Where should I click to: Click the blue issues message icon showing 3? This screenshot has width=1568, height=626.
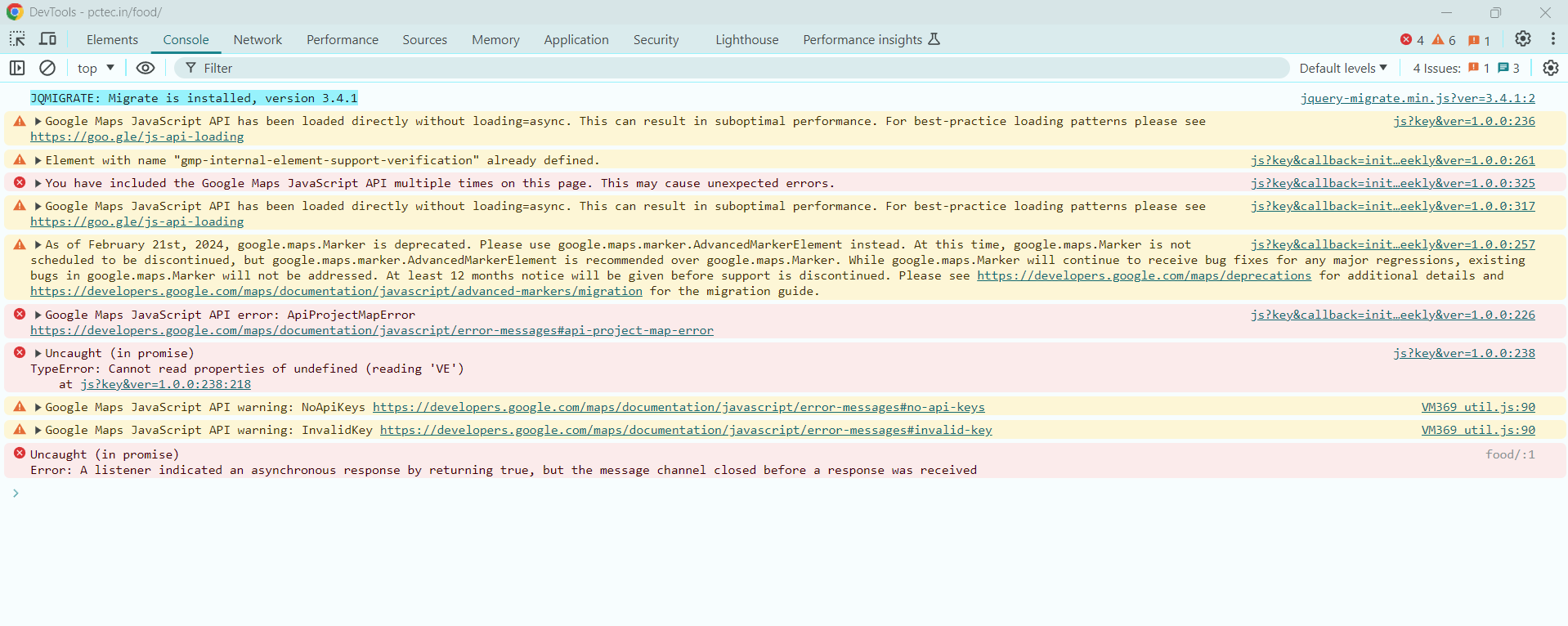point(1508,68)
